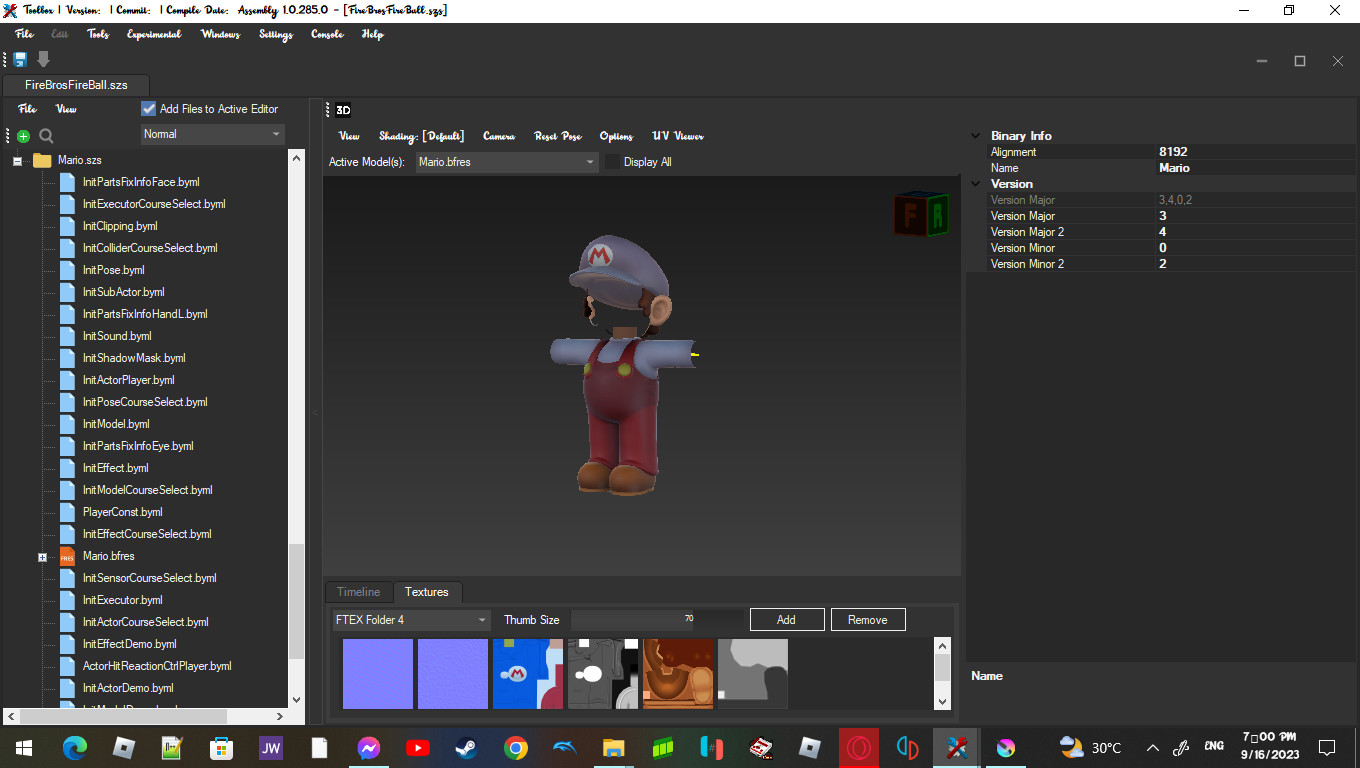Open the FTEX Folder 4 dropdown
The width and height of the screenshot is (1360, 768).
click(x=411, y=620)
